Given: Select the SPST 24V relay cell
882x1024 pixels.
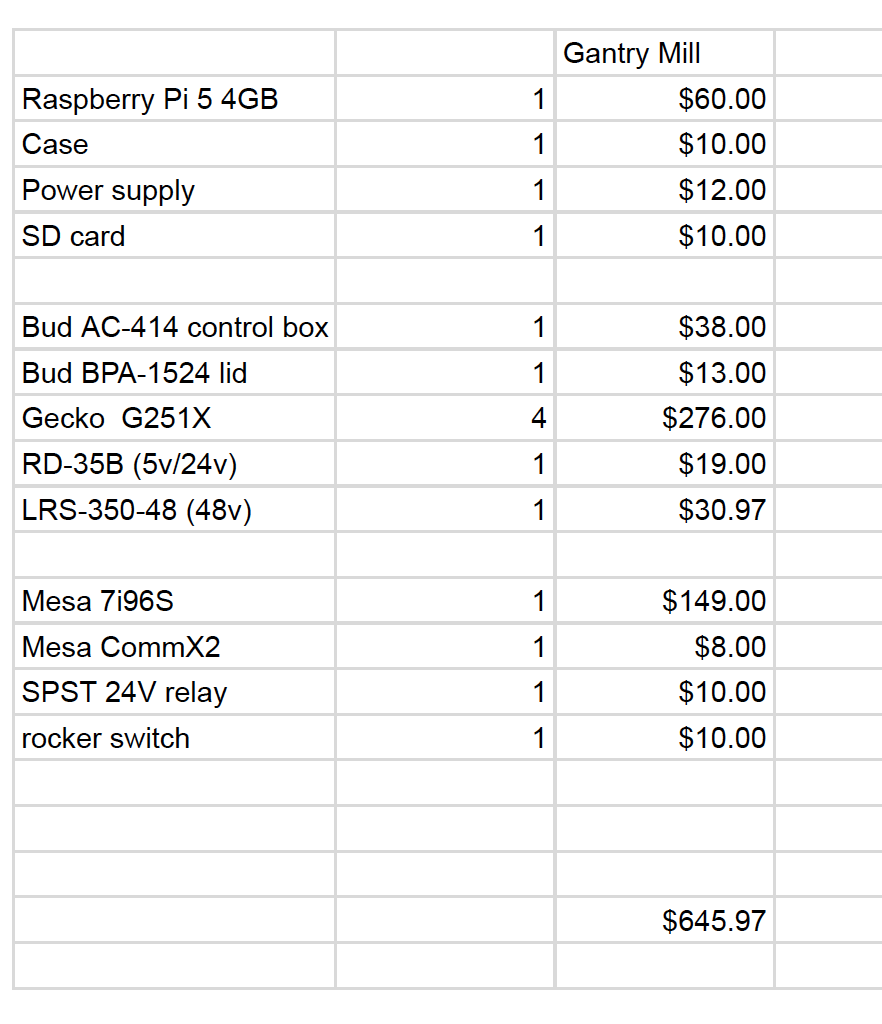Looking at the screenshot, I should pos(175,692).
